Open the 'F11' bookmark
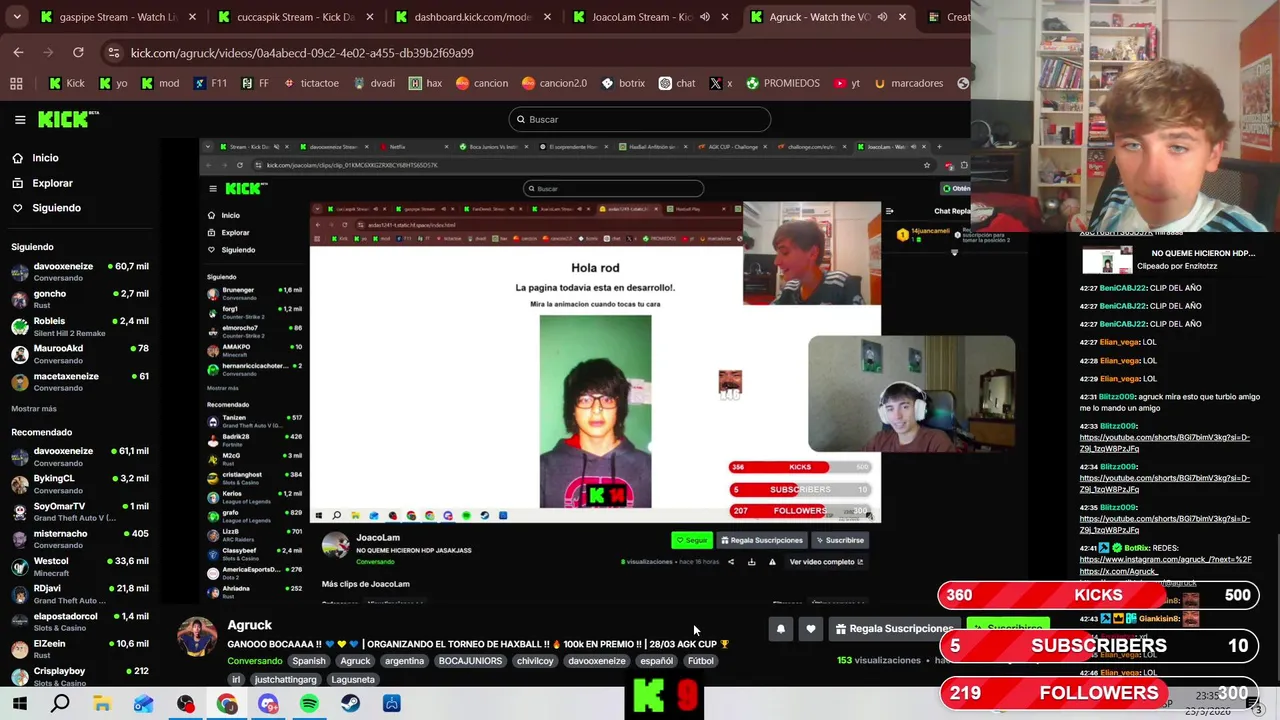 [x=210, y=83]
